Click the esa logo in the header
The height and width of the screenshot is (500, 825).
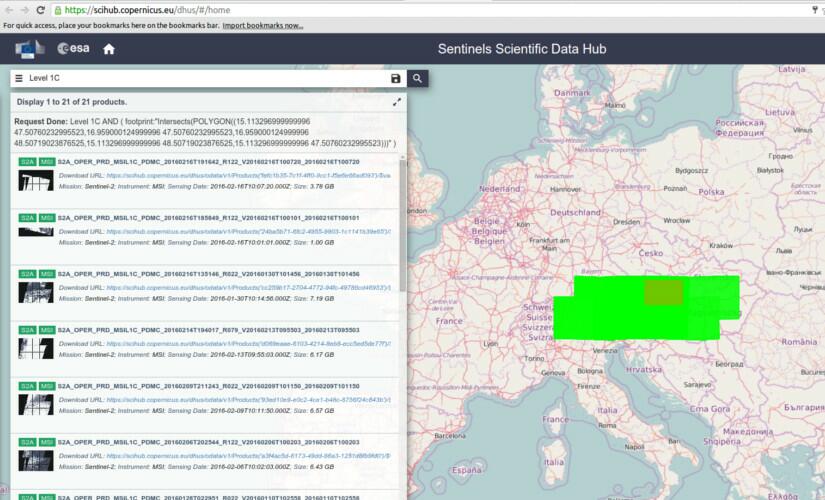click(73, 48)
